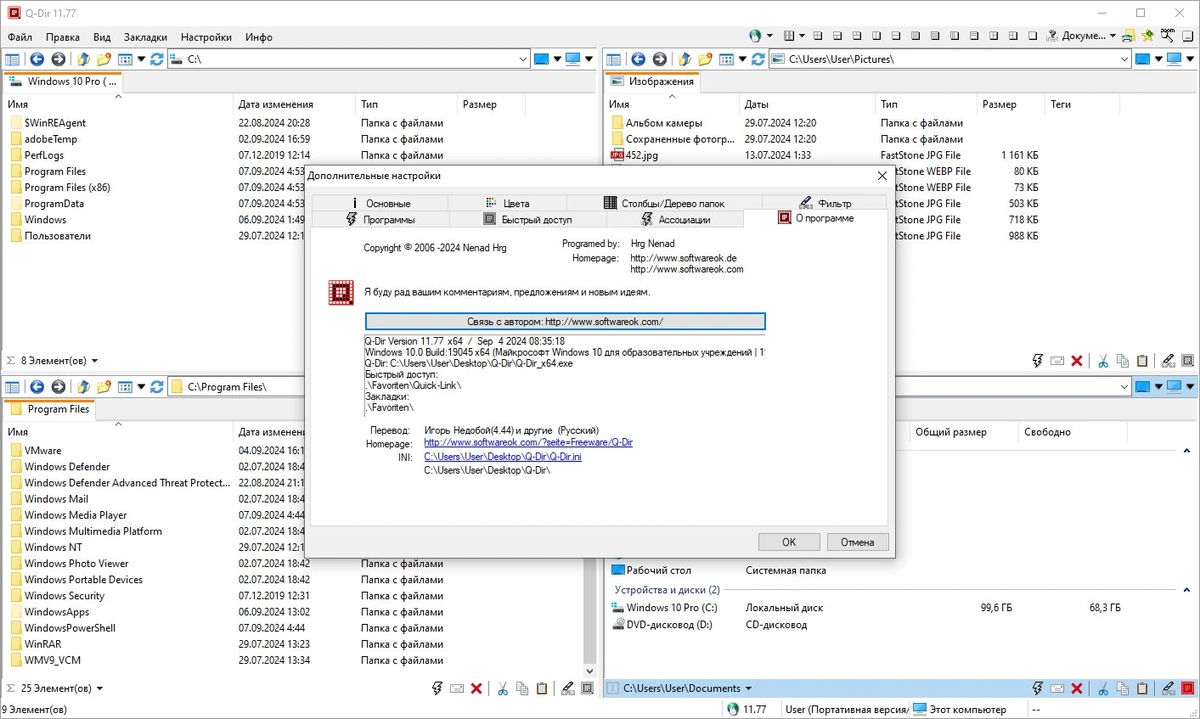The width and height of the screenshot is (1200, 719).
Task: Click the Общий размер column header
Action: coord(950,432)
